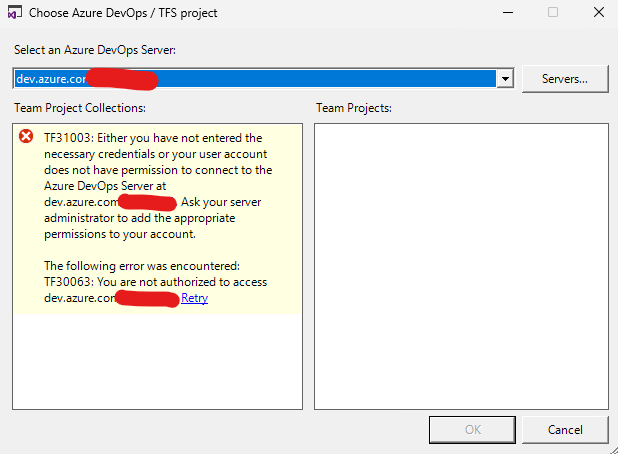
Task: Click the OK button
Action: click(472, 430)
